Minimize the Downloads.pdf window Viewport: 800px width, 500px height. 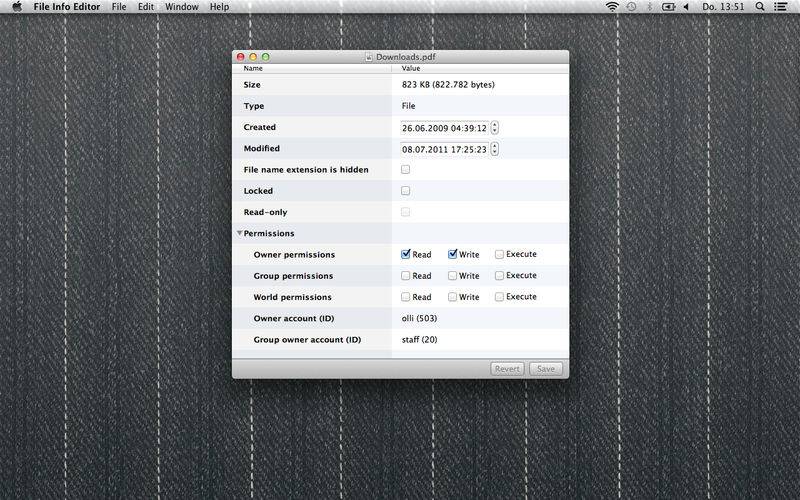253,57
